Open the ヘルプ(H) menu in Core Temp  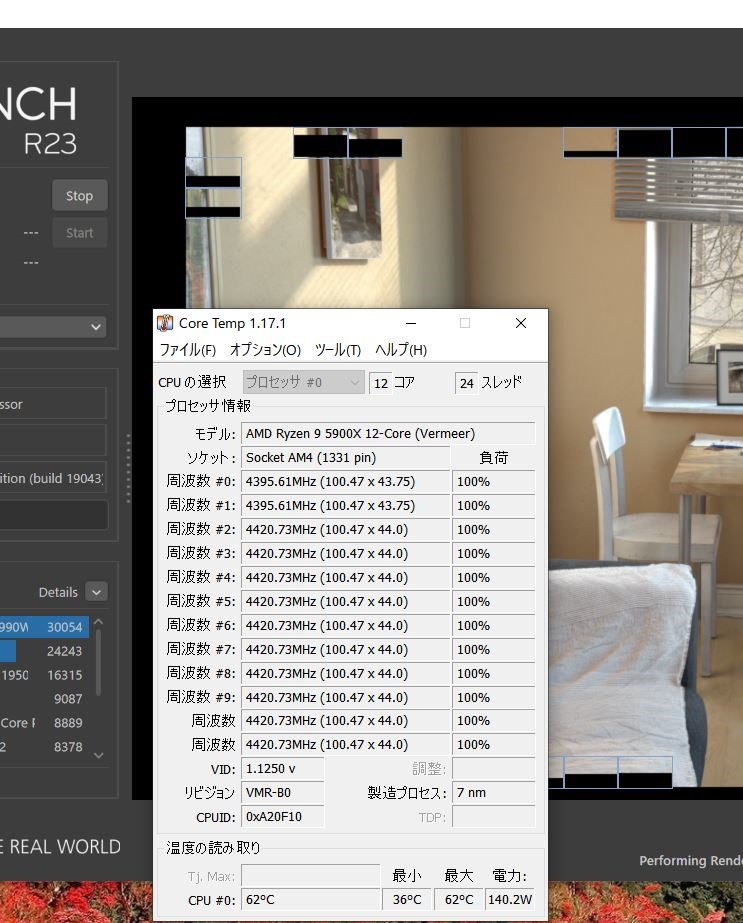pos(401,350)
